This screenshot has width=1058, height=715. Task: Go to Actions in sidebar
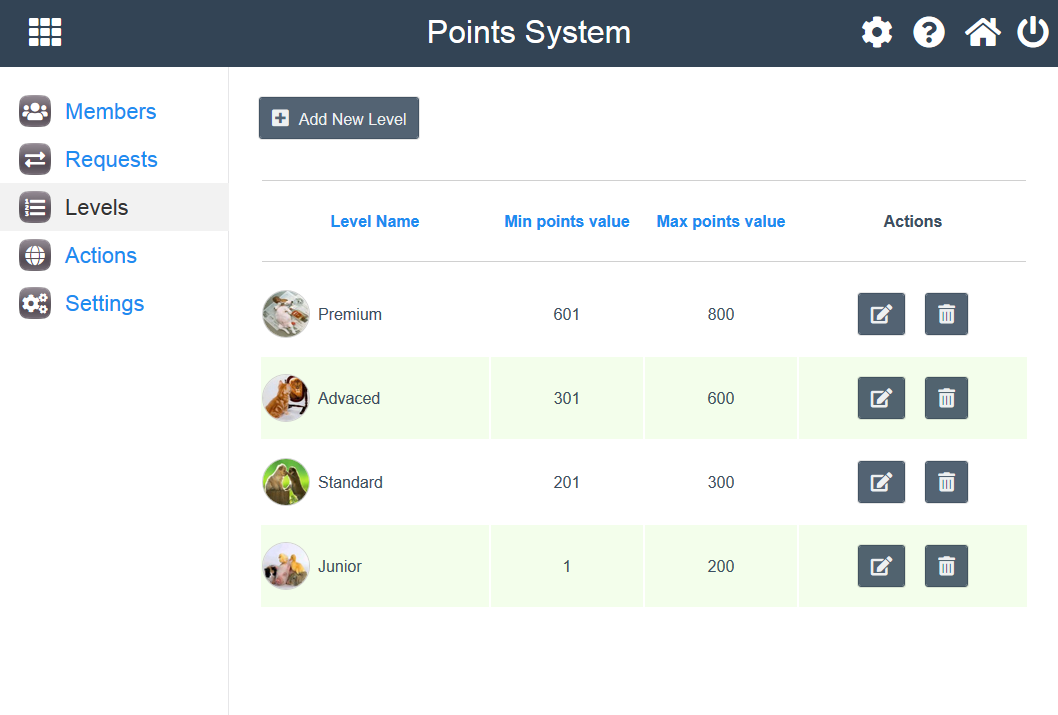tap(100, 255)
